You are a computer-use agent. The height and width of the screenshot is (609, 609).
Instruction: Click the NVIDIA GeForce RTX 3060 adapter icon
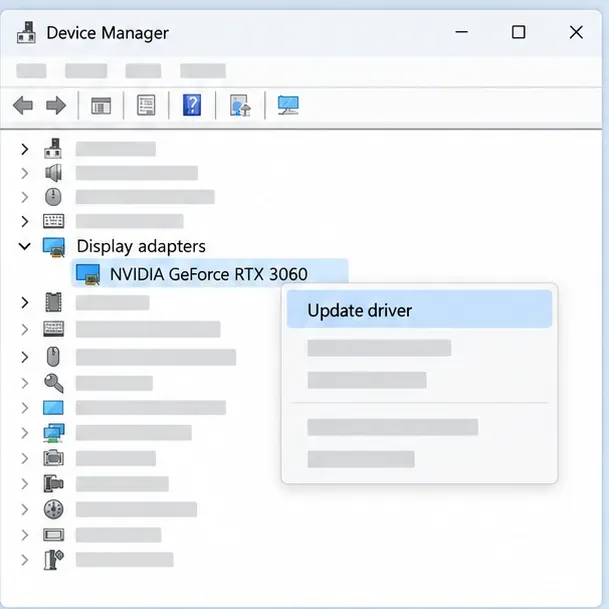click(88, 275)
